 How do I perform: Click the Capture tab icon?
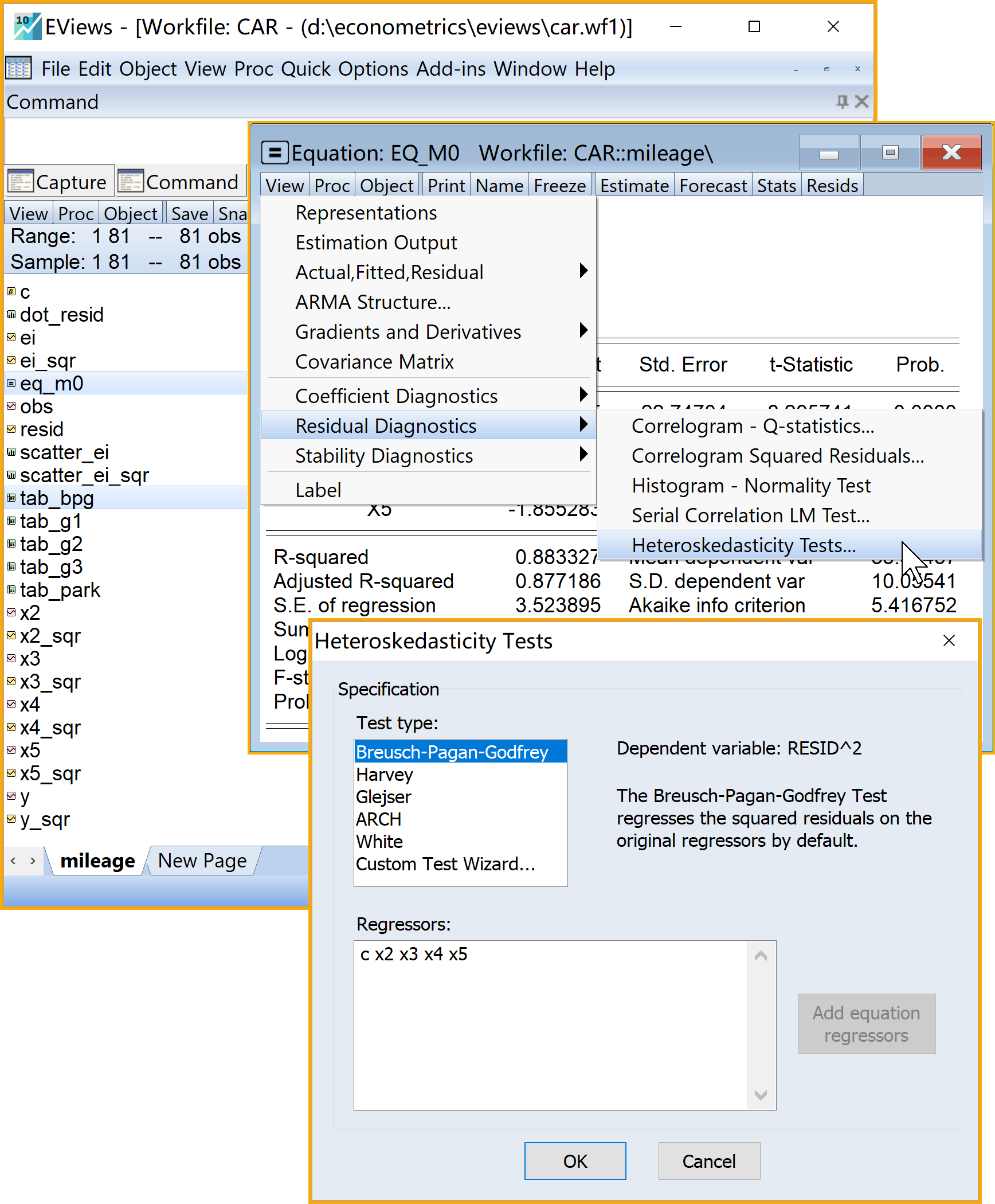pos(20,182)
